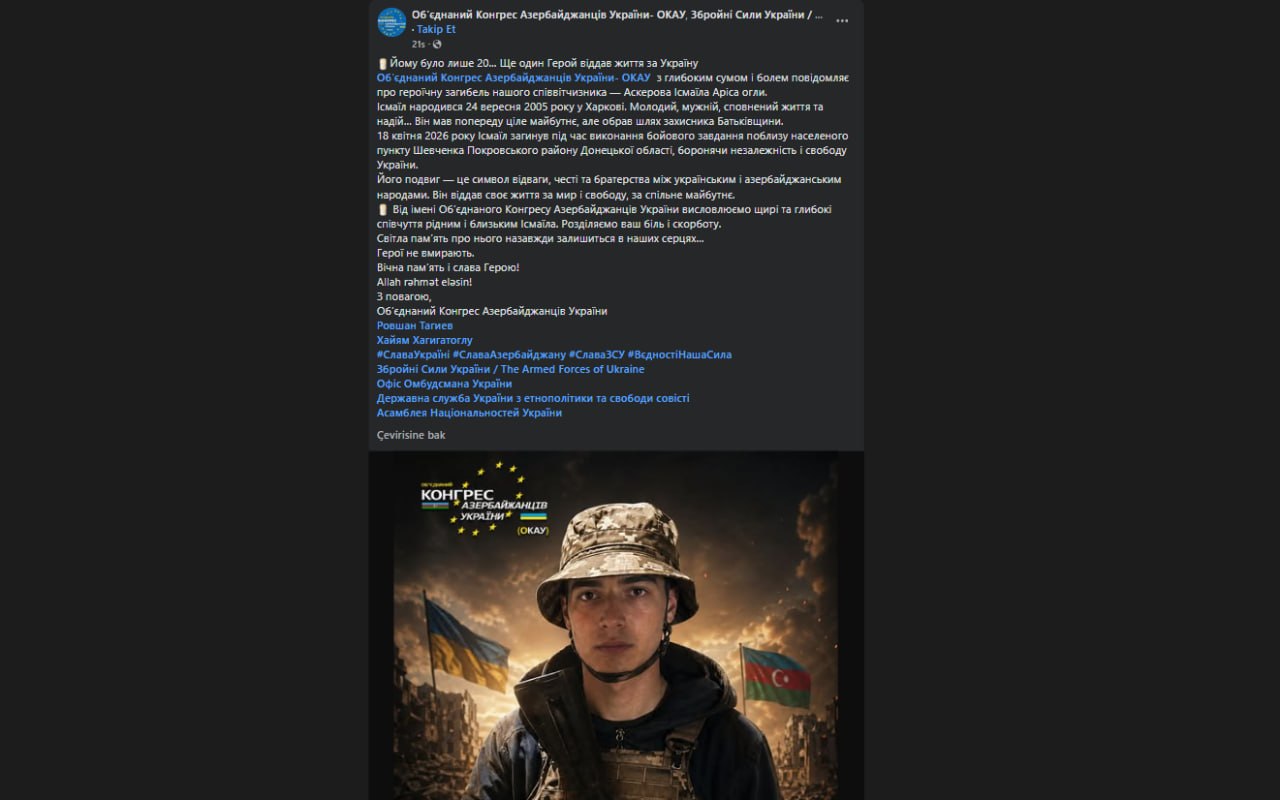Click the ОКАУ congress logo in image
This screenshot has width=1280, height=800.
point(485,500)
